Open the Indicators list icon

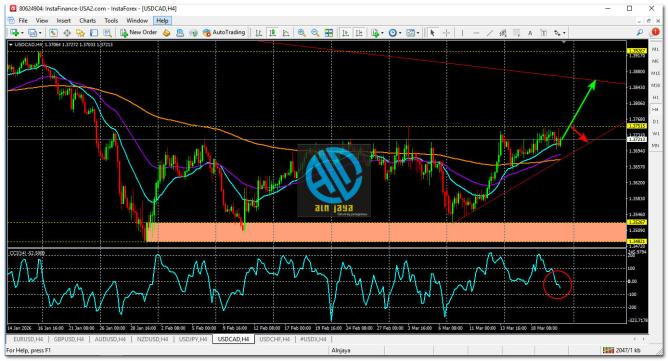375,33
